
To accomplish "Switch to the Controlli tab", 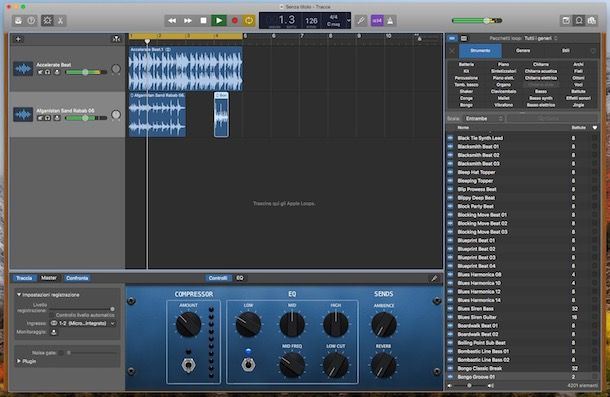I will point(218,278).
